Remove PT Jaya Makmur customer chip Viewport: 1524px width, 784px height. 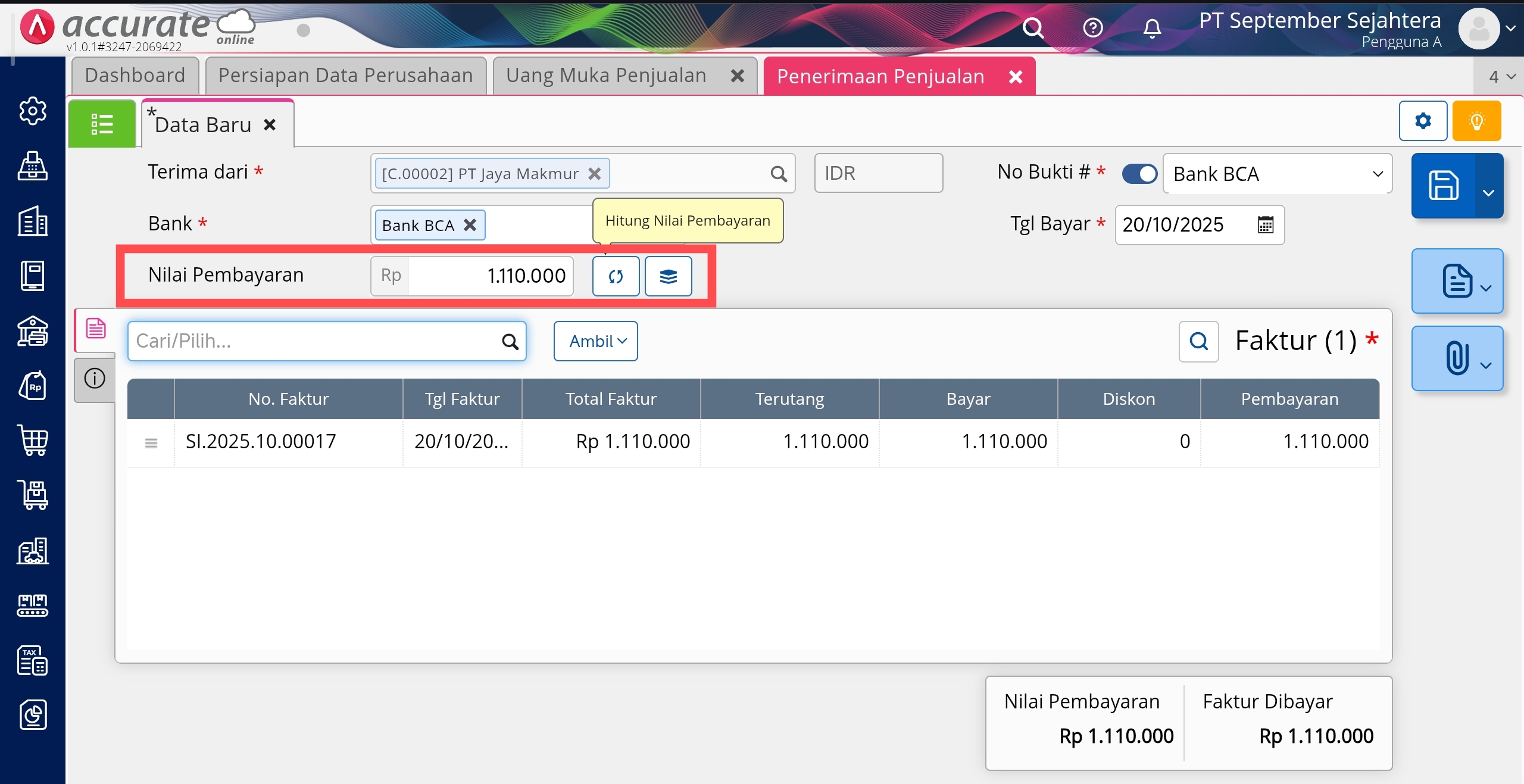click(x=594, y=174)
